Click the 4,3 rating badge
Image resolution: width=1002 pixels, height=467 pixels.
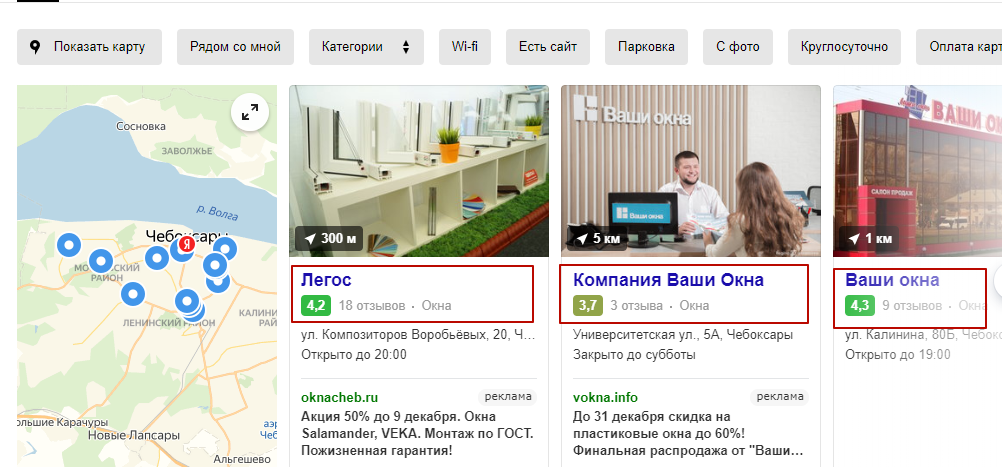pyautogui.click(x=859, y=305)
